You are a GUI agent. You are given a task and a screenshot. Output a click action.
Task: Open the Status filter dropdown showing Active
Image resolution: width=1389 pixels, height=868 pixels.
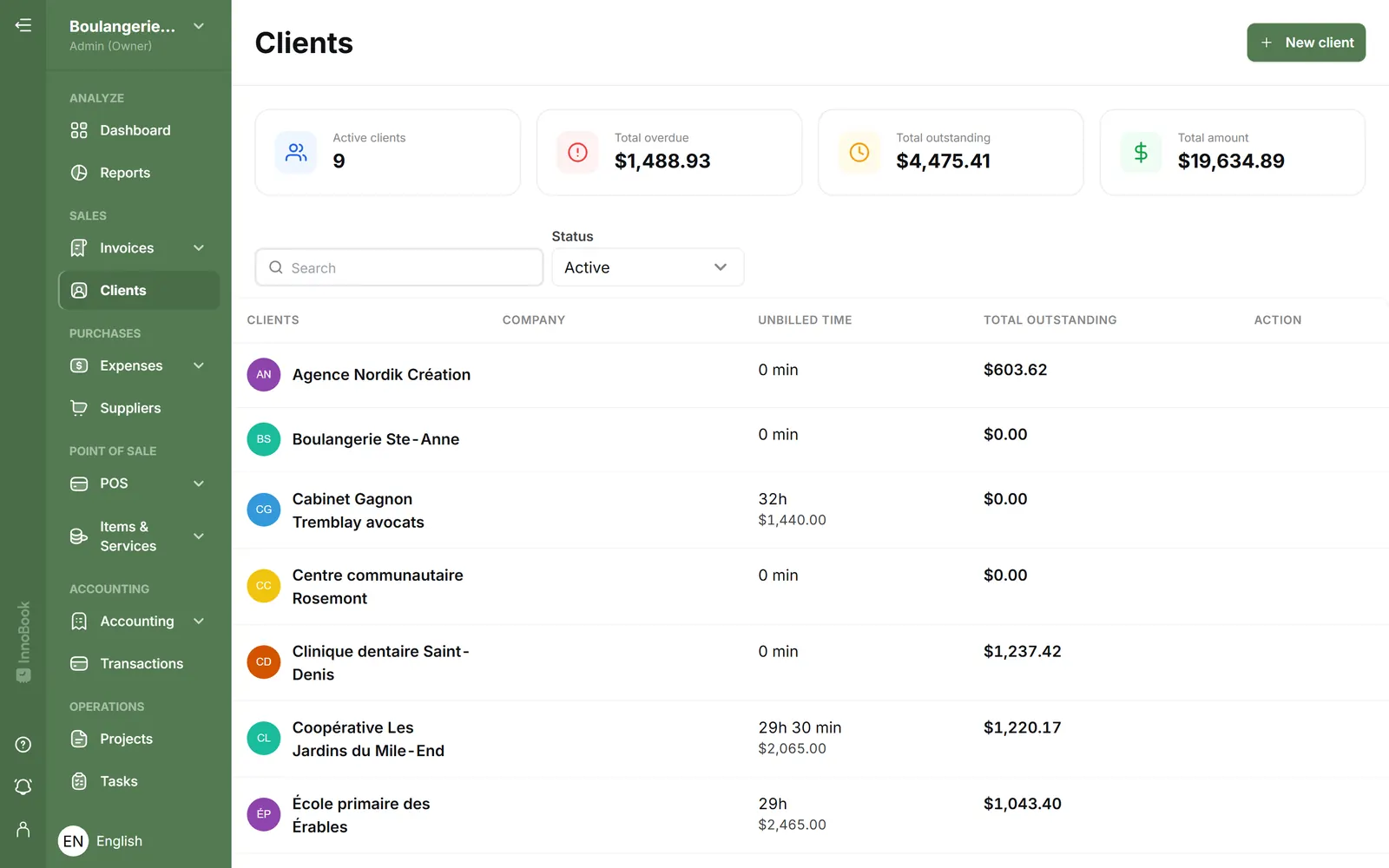[648, 267]
